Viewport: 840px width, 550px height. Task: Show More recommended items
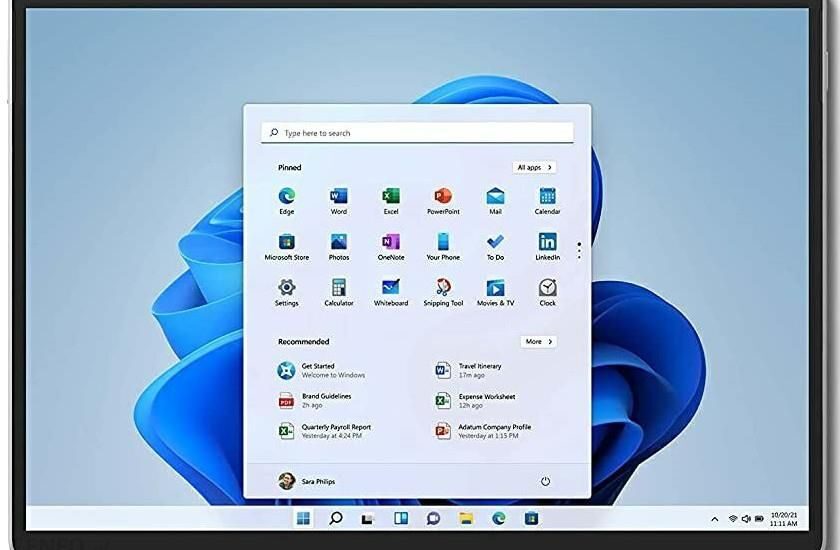pyautogui.click(x=538, y=342)
